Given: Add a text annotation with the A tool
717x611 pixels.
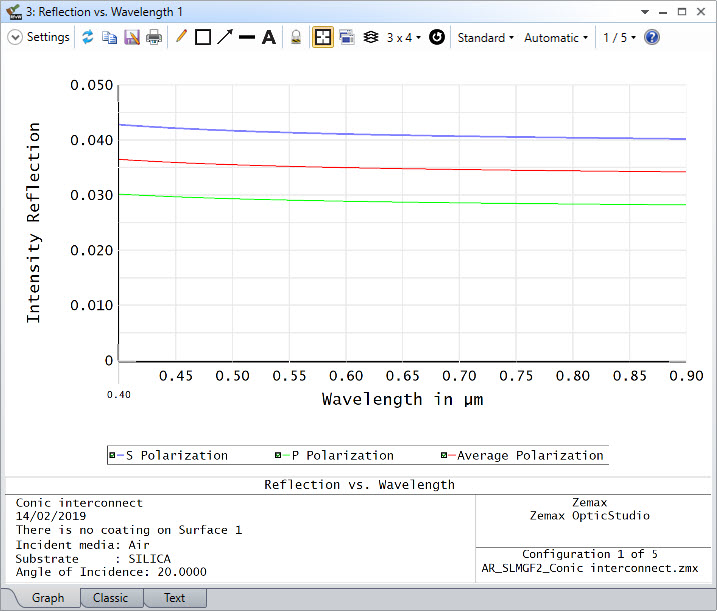Looking at the screenshot, I should pyautogui.click(x=269, y=38).
